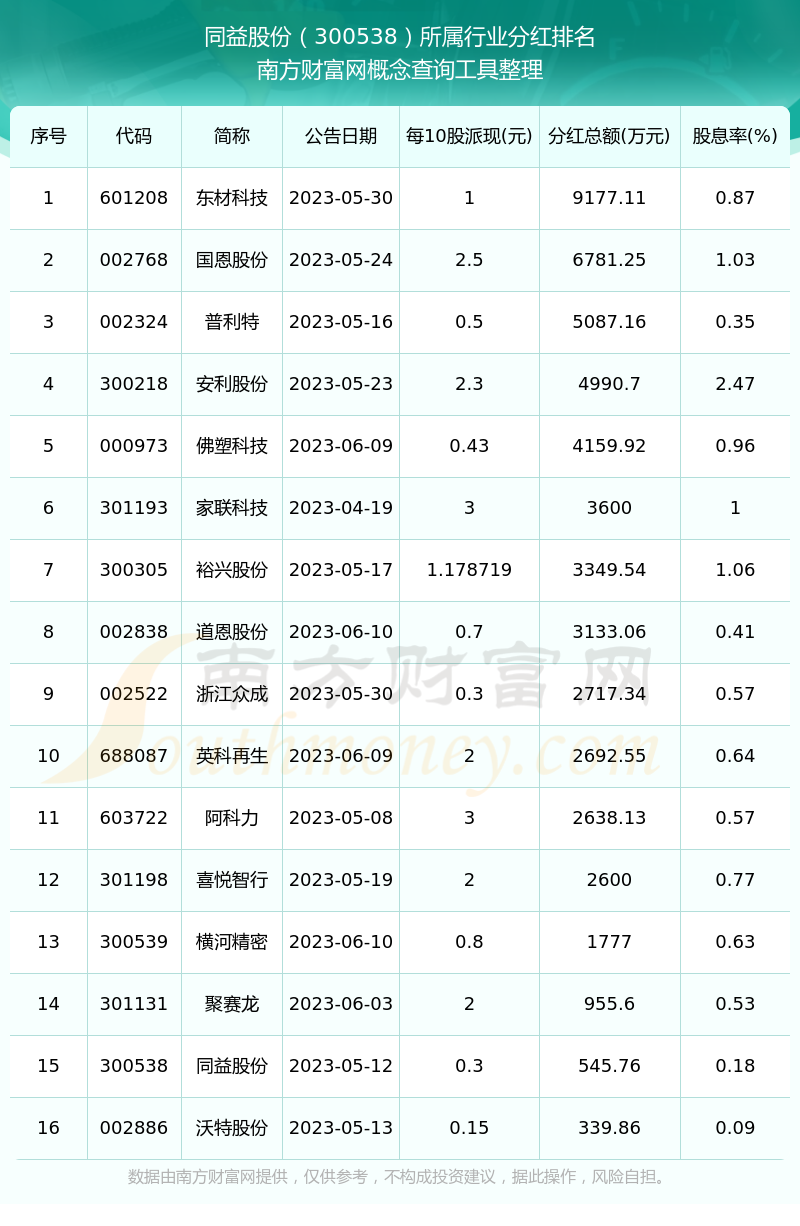Click the 简称 column header

click(232, 137)
